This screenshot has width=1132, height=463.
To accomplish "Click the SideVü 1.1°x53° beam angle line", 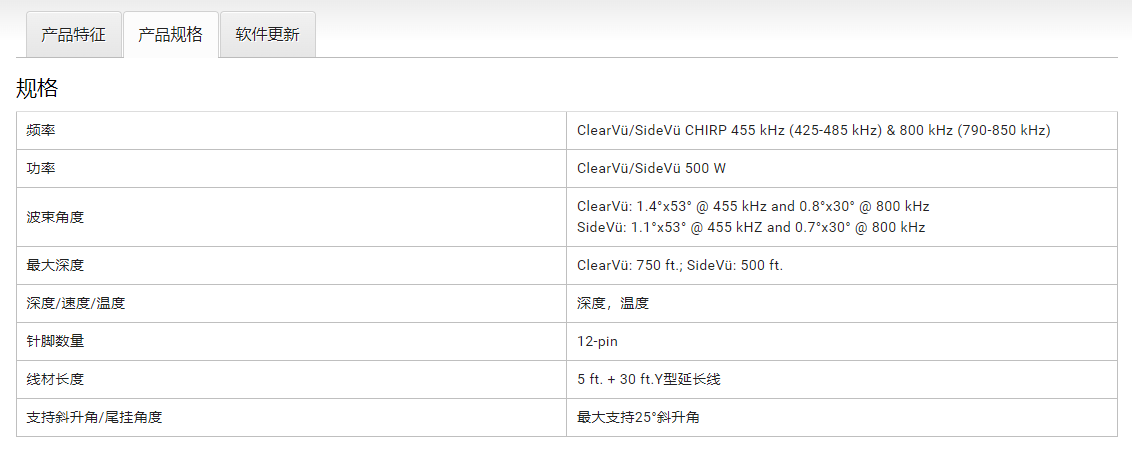I will [751, 227].
